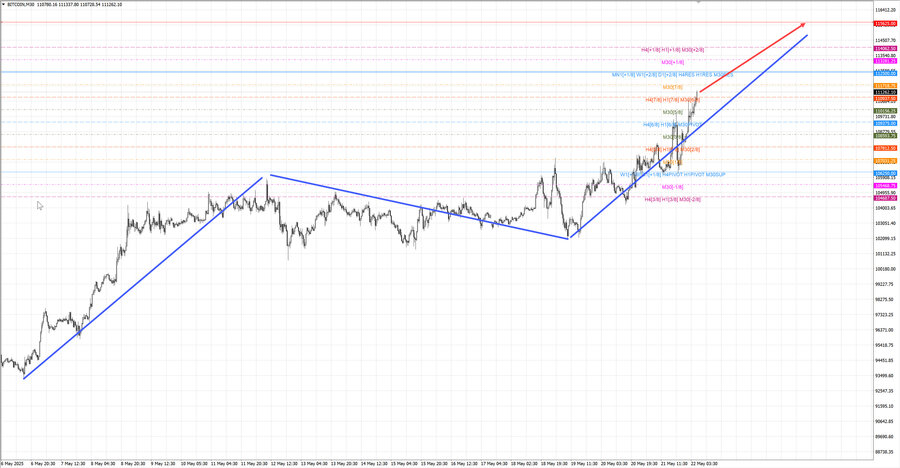Click the orange-red 107812.50 price tag
This screenshot has width=900, height=468.
tap(884, 148)
